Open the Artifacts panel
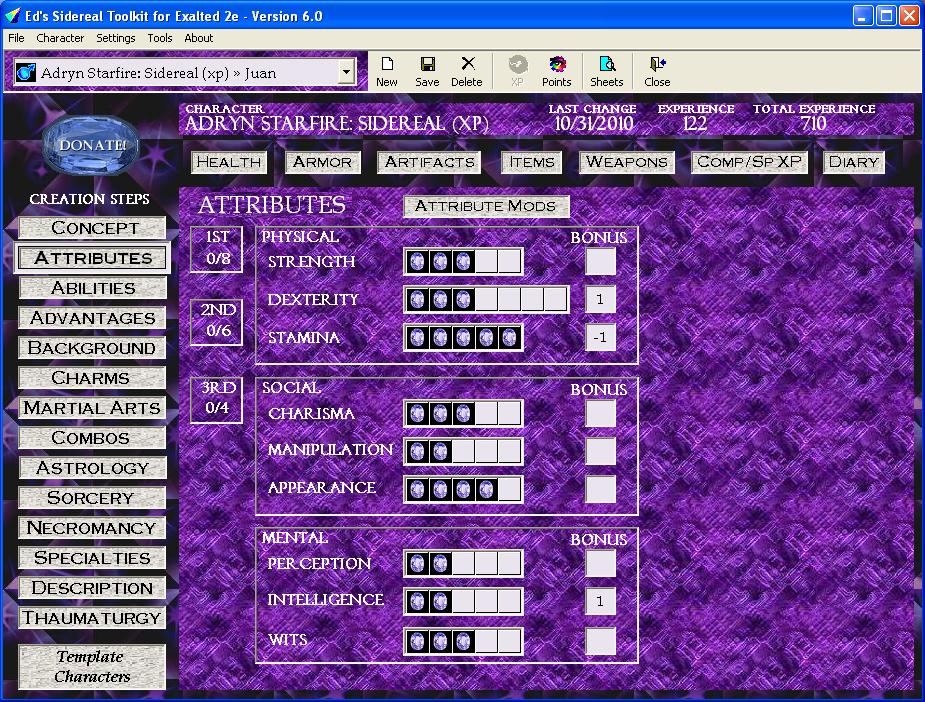The image size is (925, 702). coord(429,162)
